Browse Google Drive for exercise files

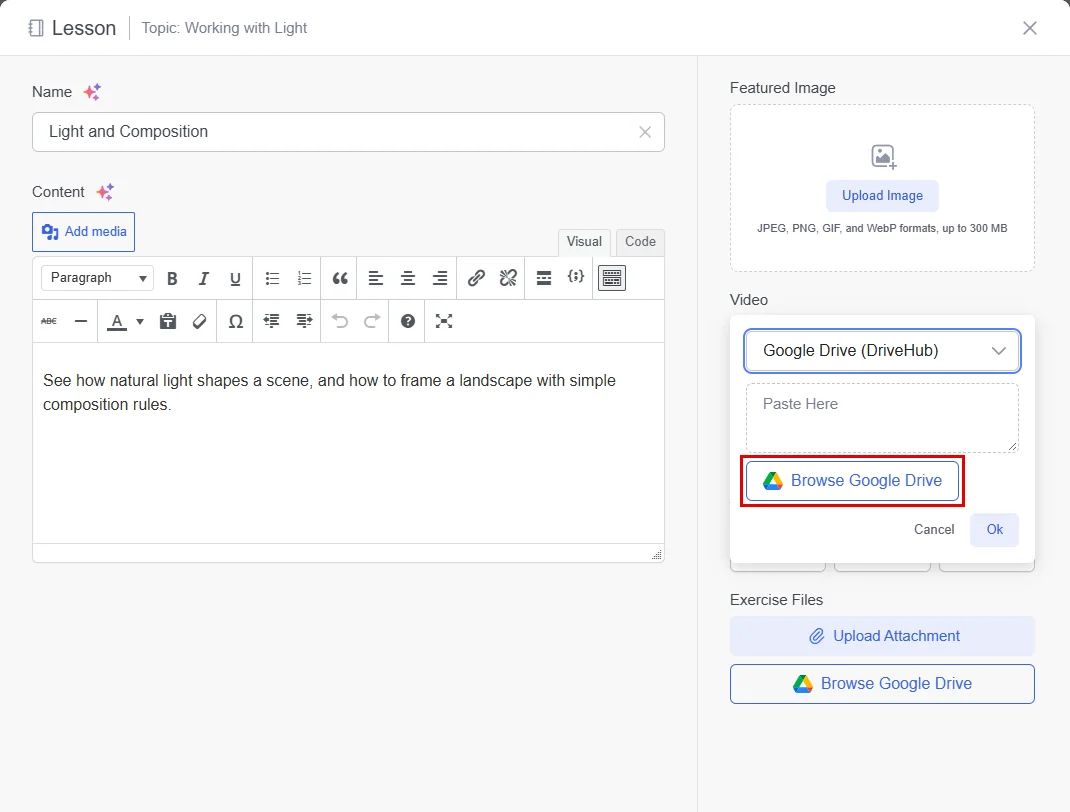point(882,684)
